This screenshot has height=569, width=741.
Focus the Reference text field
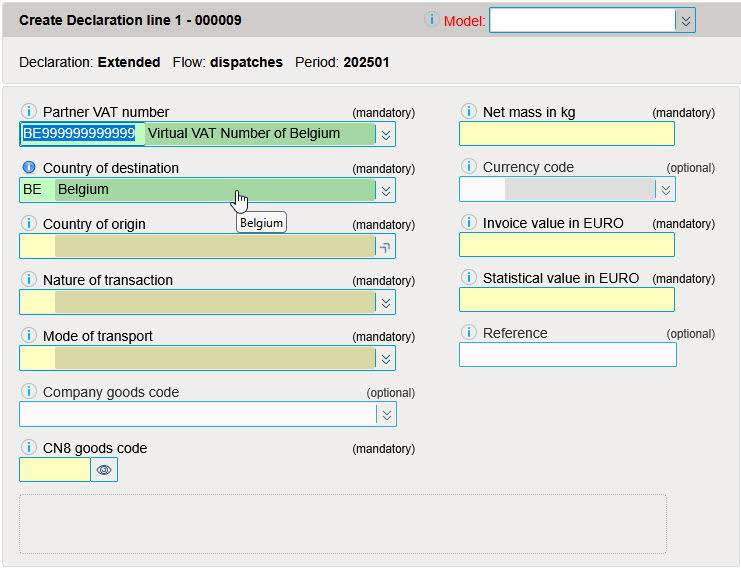567,355
